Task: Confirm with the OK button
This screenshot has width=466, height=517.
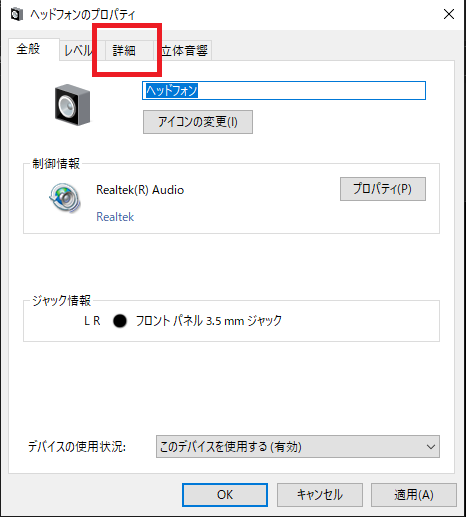Action: [225, 495]
